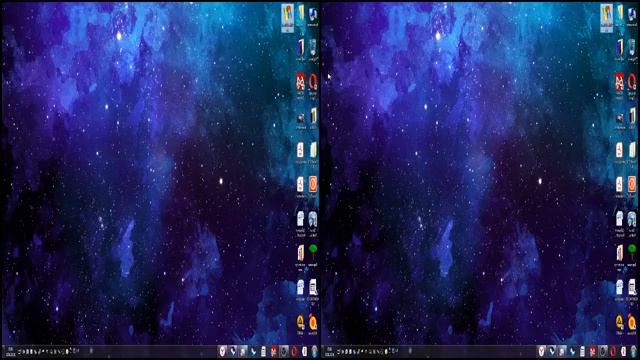Click the highlighted selected icon on left desktop
The width and height of the screenshot is (640, 360).
(288, 18)
